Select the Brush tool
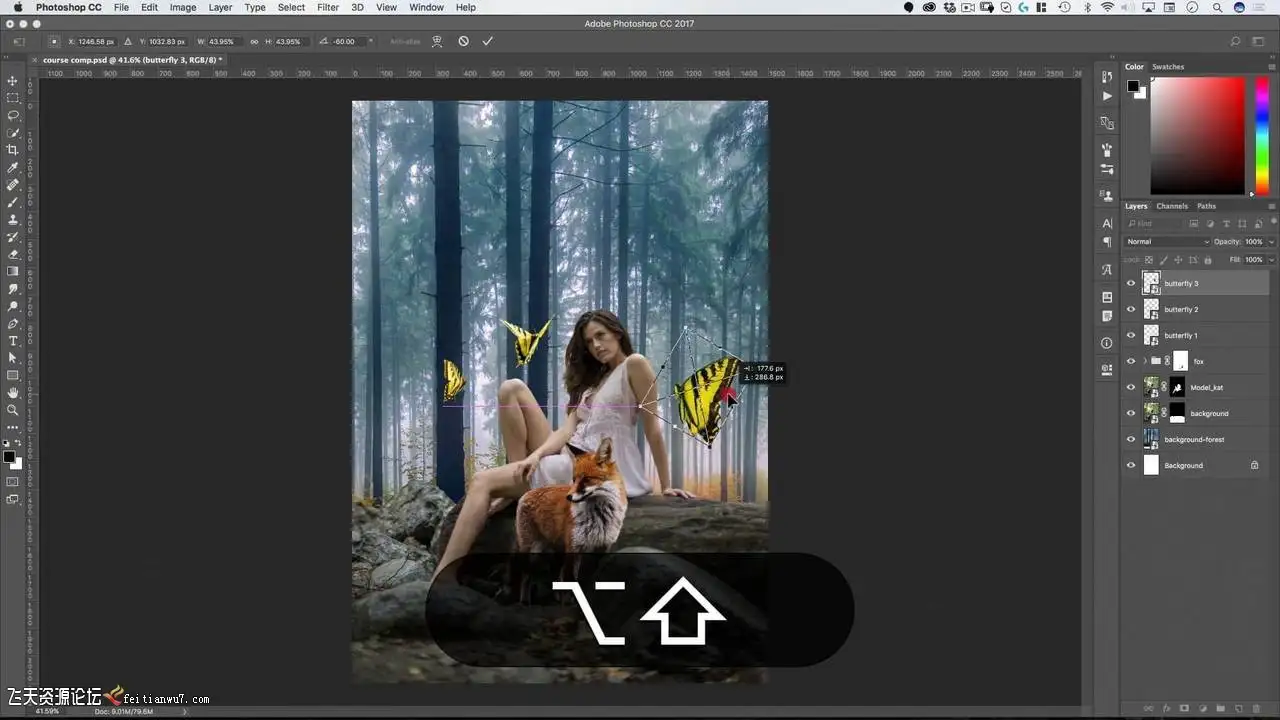1280x720 pixels. [13, 202]
